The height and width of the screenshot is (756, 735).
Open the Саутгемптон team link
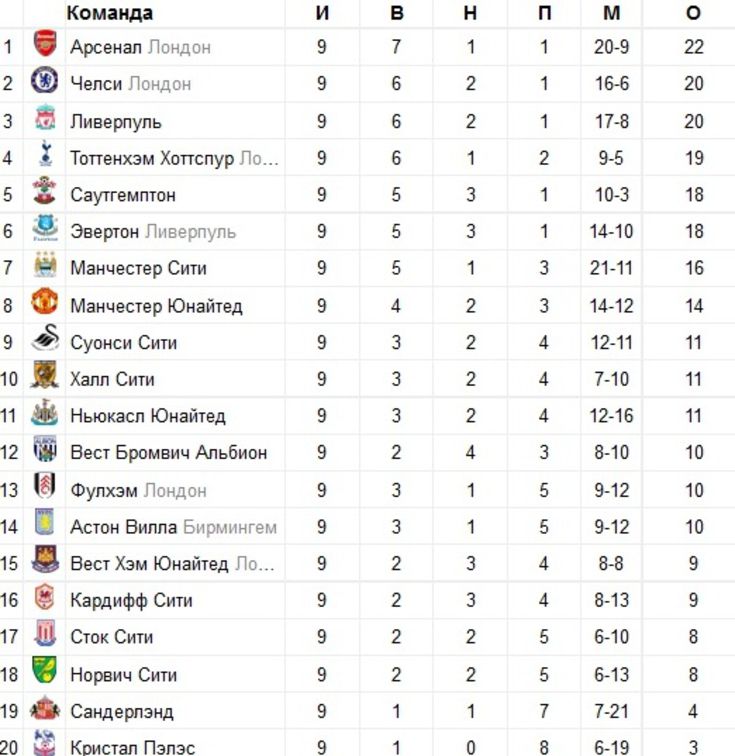coord(122,195)
